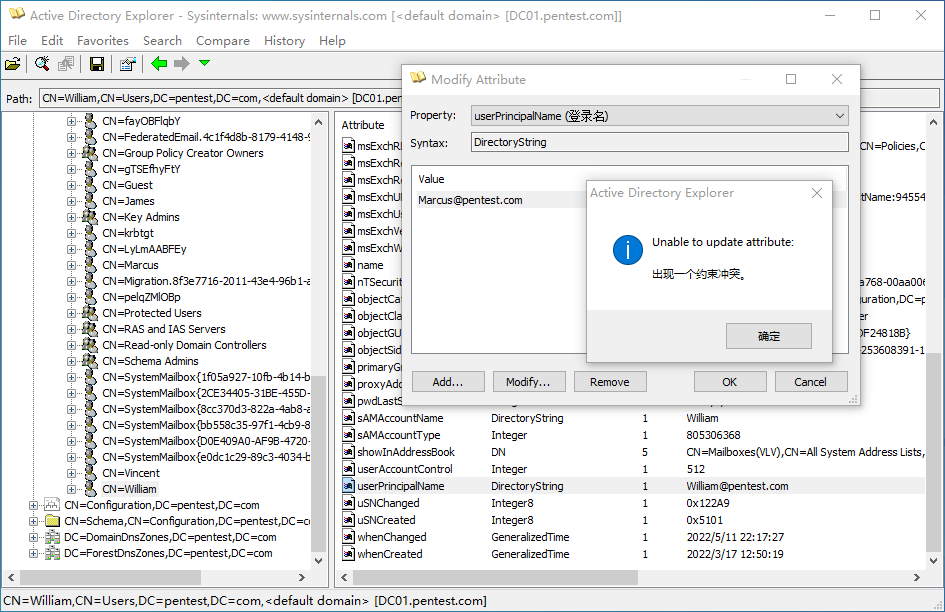Click the 2022/5/11 22:17:27 whenChanged value

point(735,537)
